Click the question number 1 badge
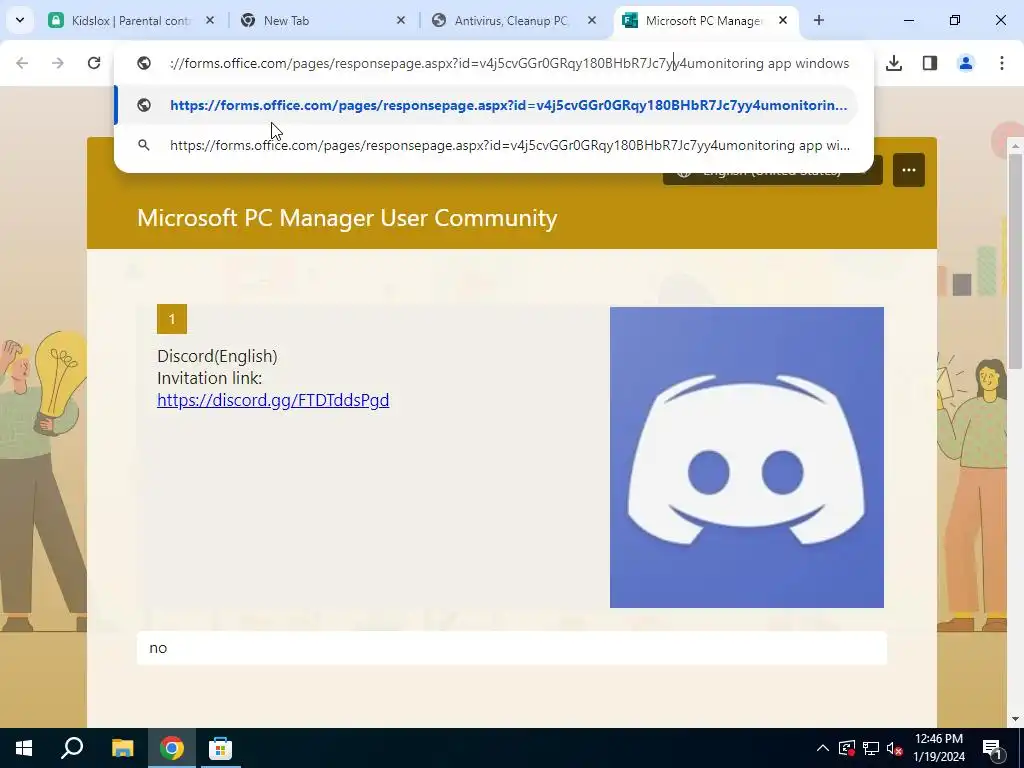 (172, 319)
